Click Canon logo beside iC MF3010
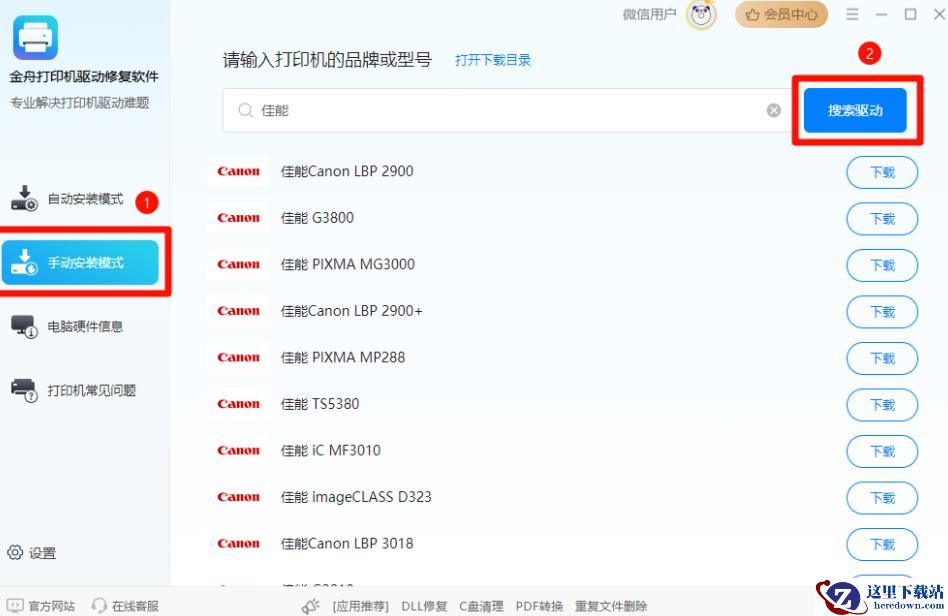 coord(238,450)
